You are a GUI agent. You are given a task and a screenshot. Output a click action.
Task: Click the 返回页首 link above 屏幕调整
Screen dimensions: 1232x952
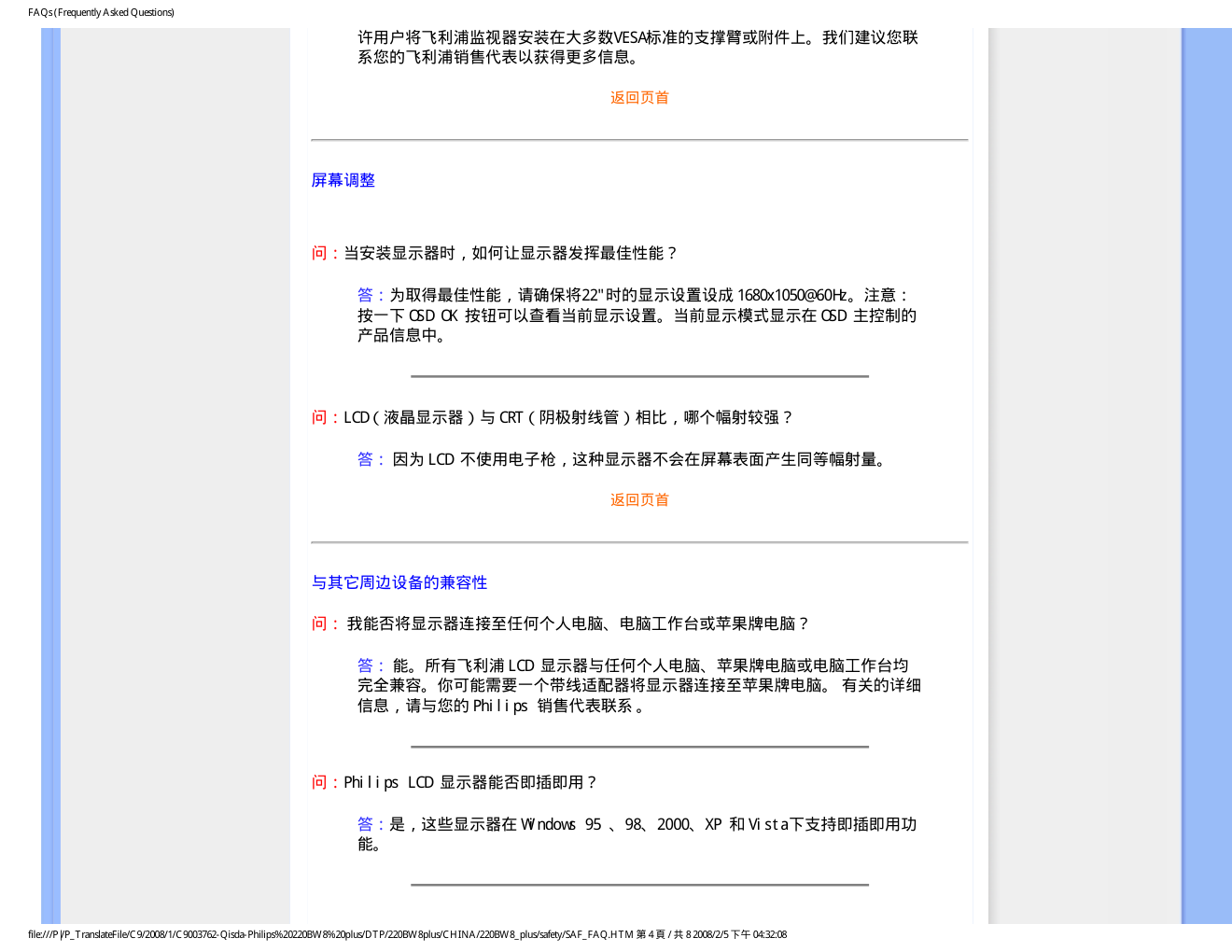(x=639, y=98)
